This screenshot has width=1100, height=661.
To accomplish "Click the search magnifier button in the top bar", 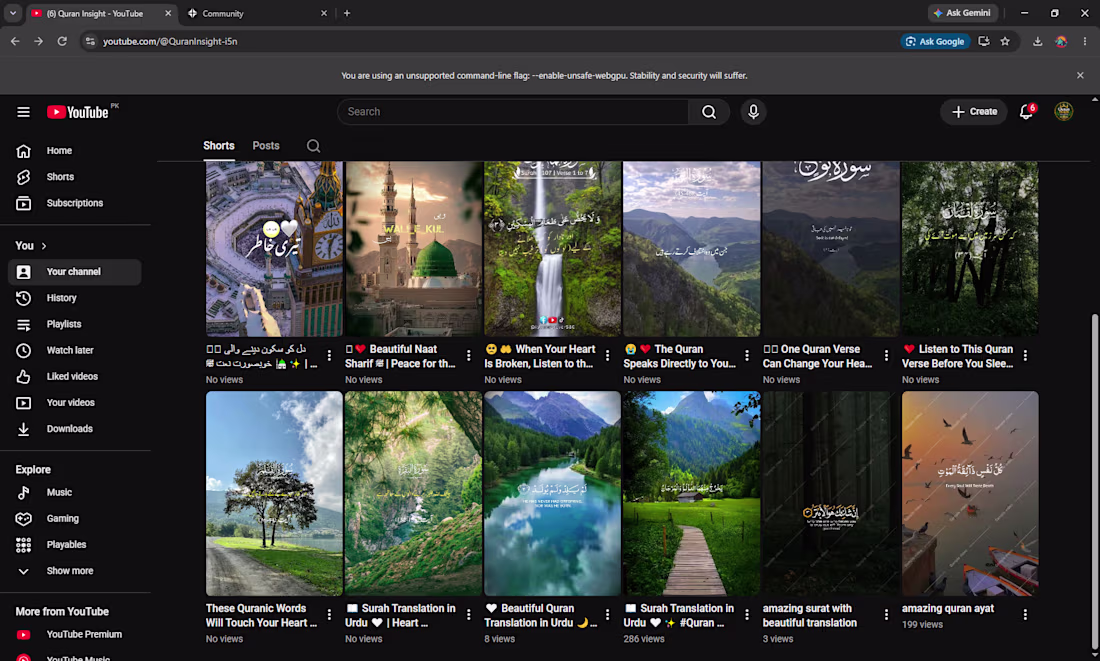I will point(709,112).
